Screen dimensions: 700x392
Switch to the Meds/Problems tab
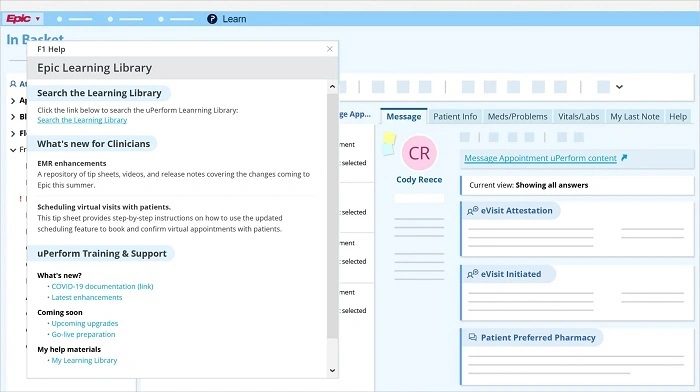point(517,117)
